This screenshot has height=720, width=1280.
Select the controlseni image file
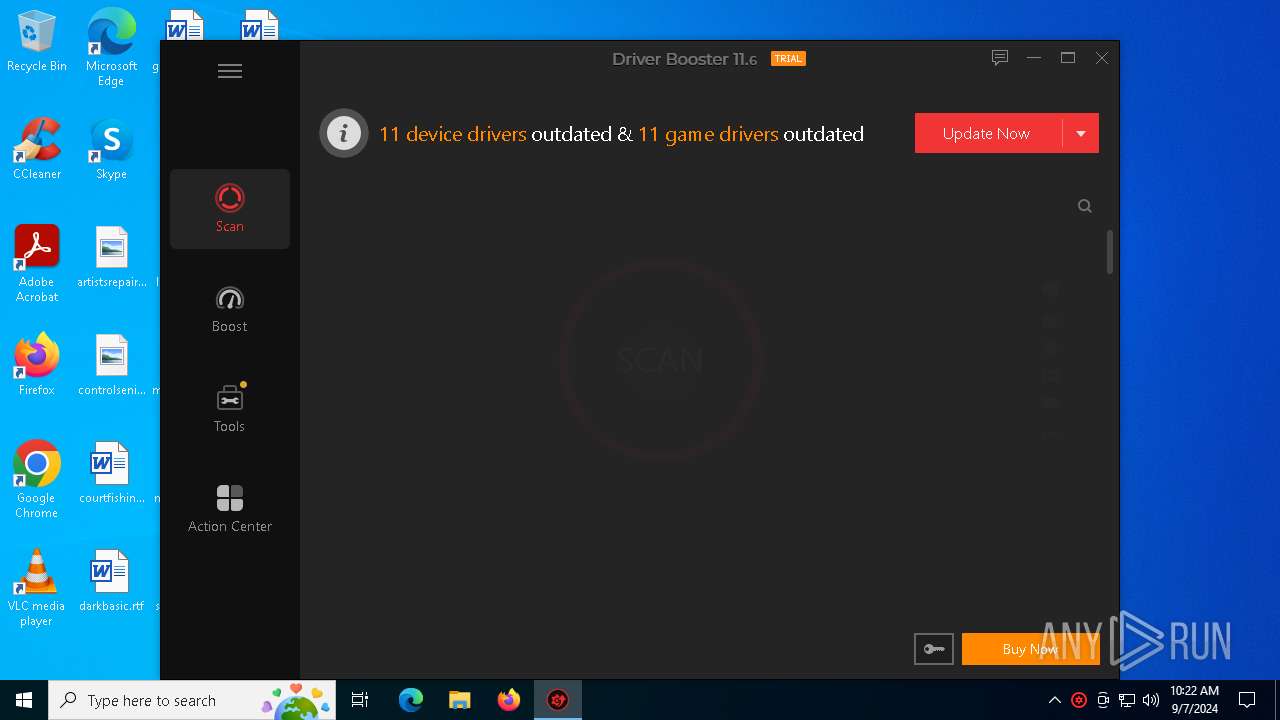pyautogui.click(x=112, y=366)
